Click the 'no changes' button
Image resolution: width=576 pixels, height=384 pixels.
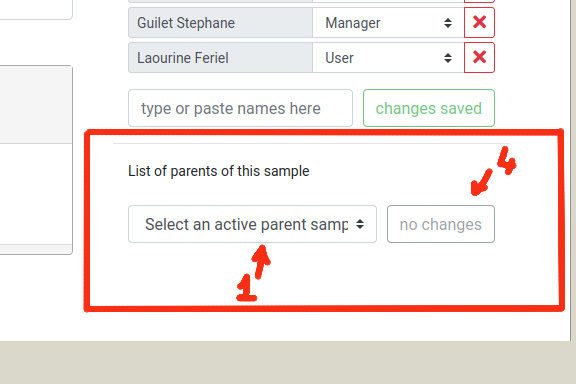(x=441, y=224)
